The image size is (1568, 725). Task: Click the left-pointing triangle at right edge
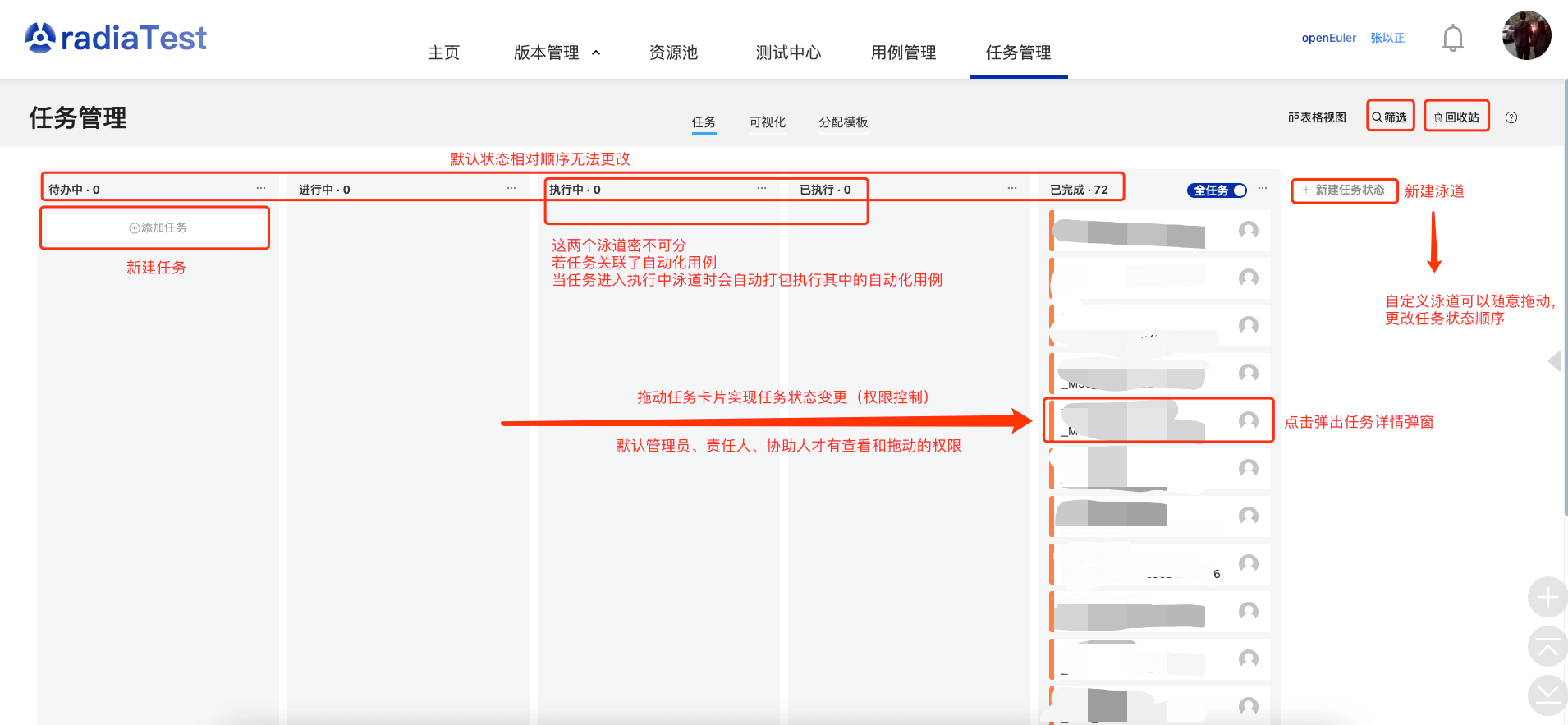coord(1554,361)
